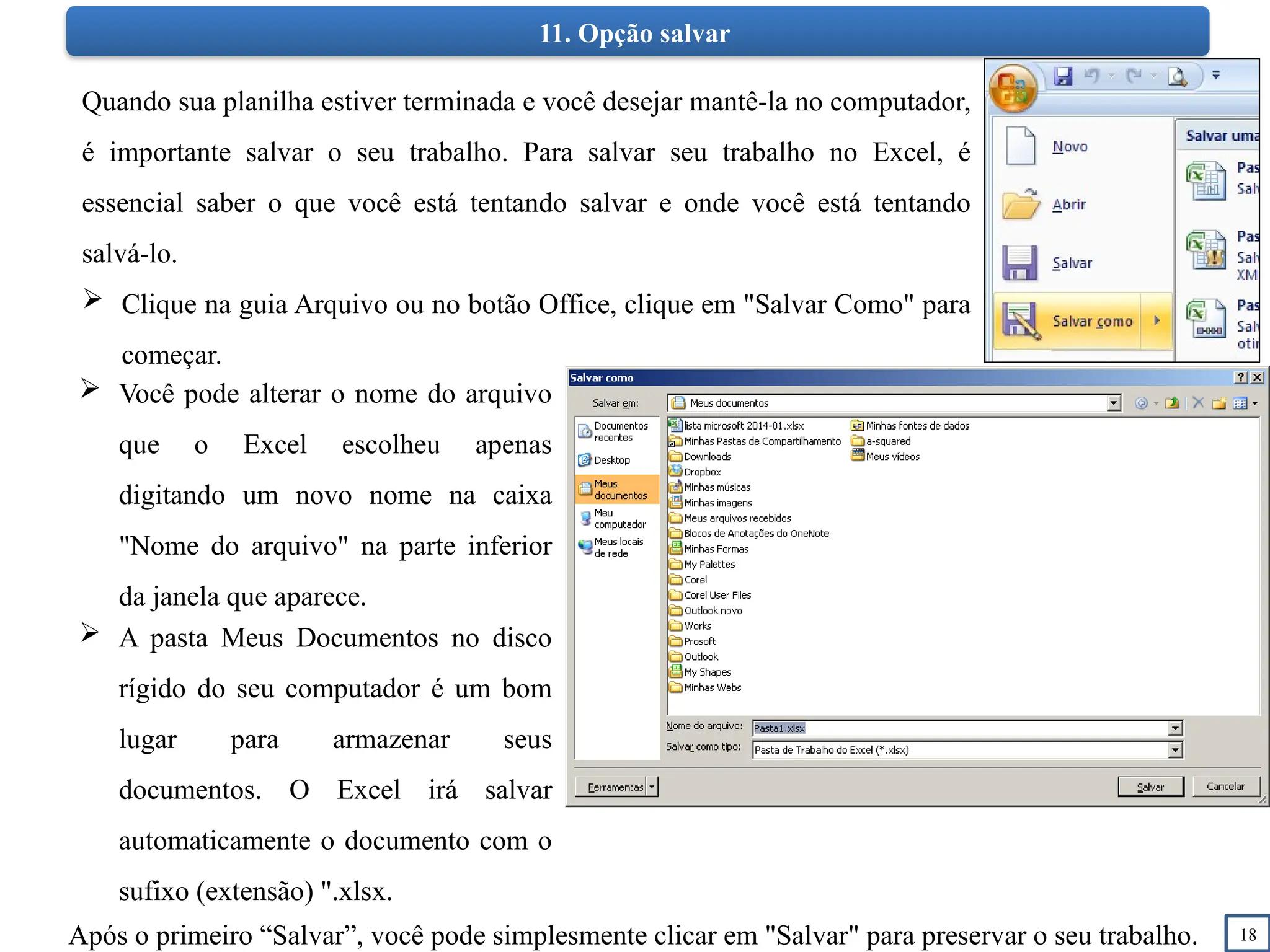1270x952 pixels.
Task: Close the Salvar como dialog
Action: point(1257,377)
